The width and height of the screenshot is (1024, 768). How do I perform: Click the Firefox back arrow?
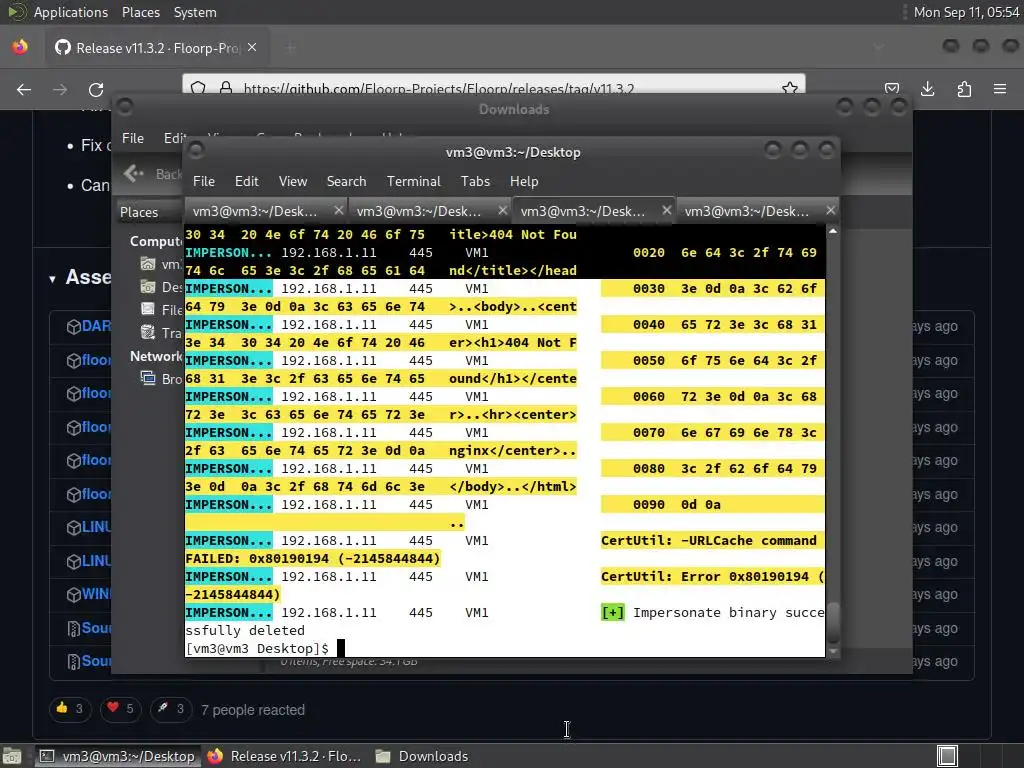pyautogui.click(x=24, y=89)
